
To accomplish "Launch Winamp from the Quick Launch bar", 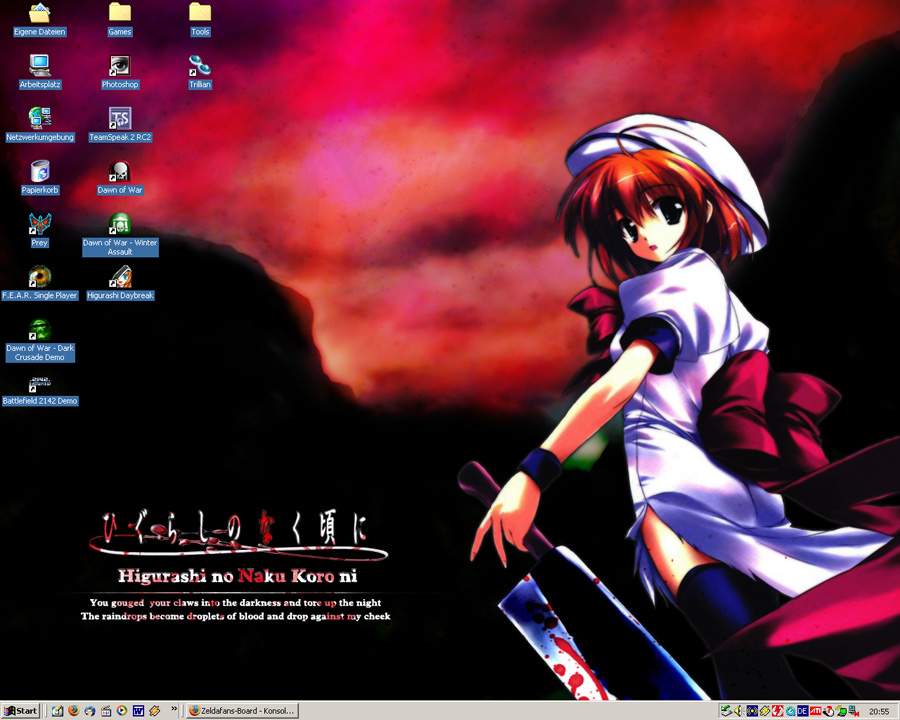I will pos(154,711).
